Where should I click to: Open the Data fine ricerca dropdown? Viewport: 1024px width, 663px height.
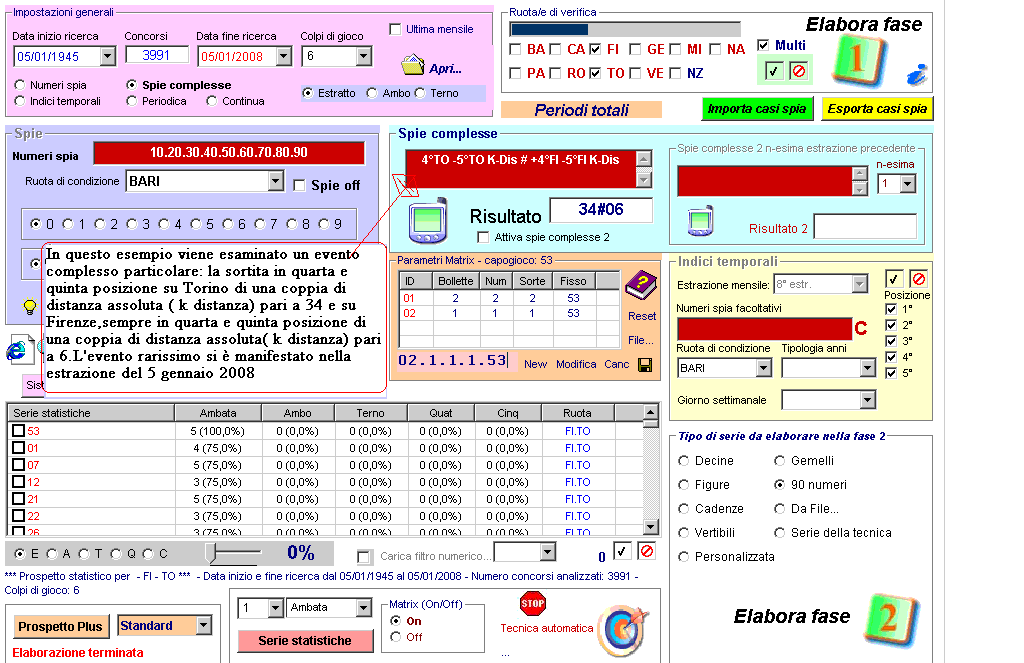pos(283,57)
